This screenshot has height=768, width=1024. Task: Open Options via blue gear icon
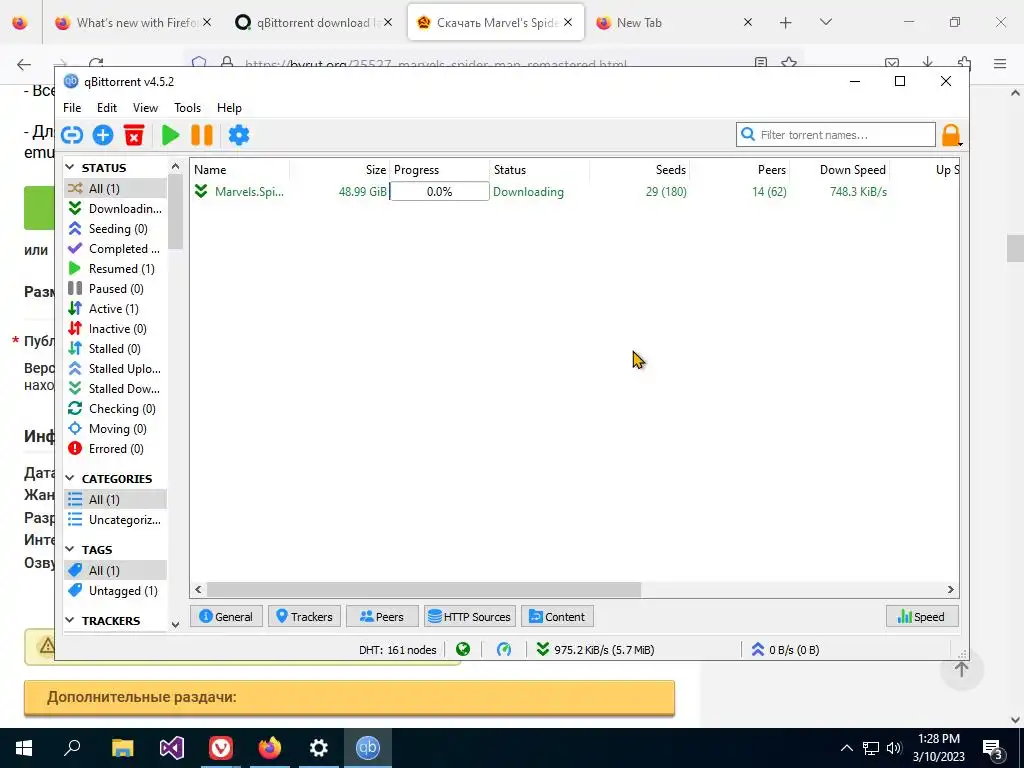tap(238, 135)
